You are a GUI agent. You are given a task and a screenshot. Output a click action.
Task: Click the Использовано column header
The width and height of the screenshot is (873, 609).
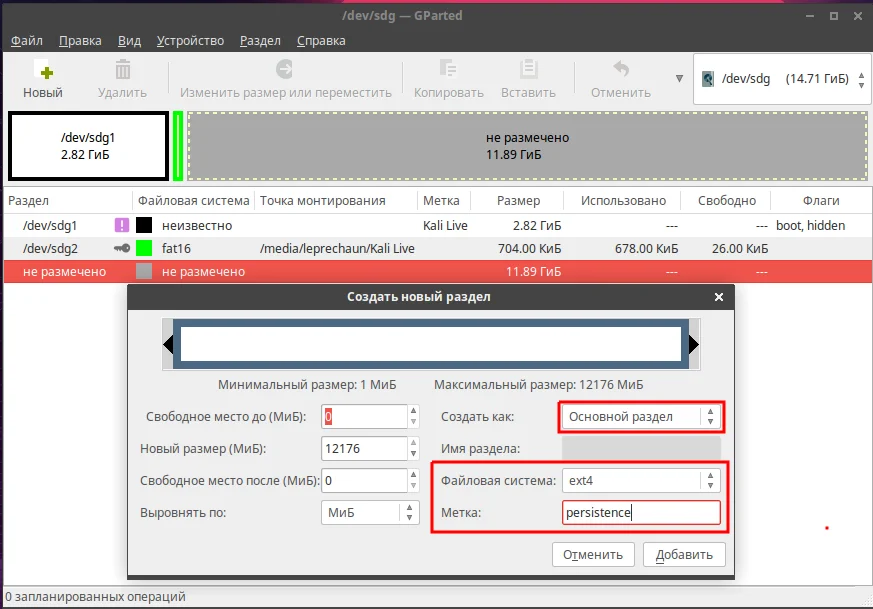click(622, 201)
